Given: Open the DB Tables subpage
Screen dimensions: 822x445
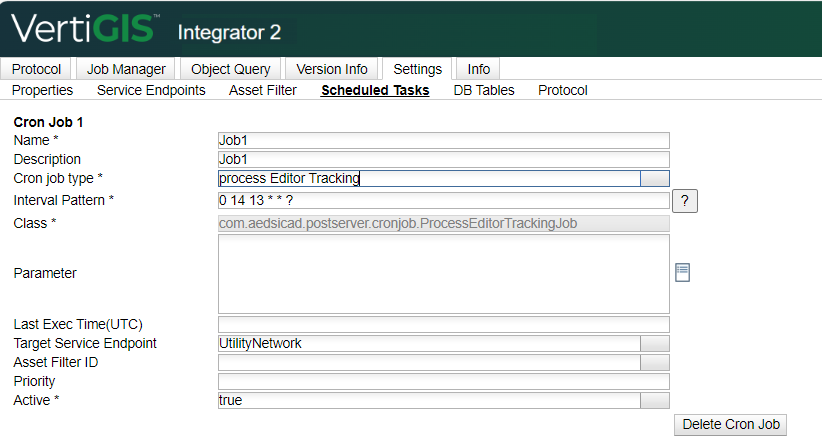Looking at the screenshot, I should point(484,90).
